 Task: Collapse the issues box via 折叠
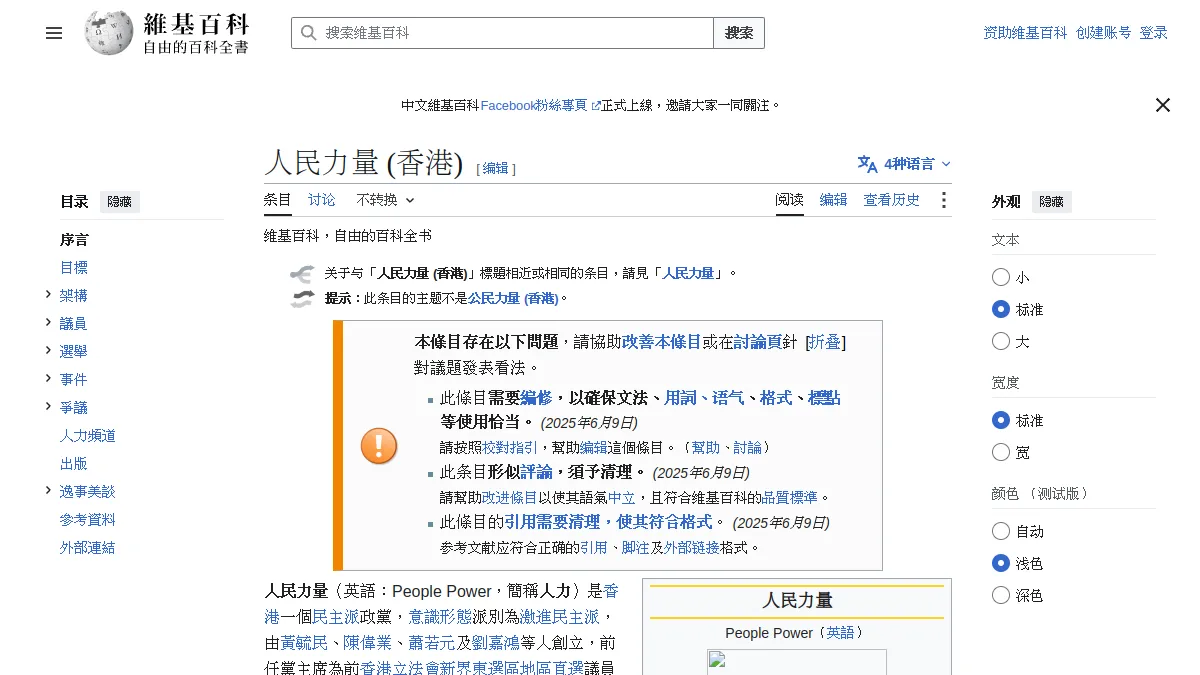[825, 342]
